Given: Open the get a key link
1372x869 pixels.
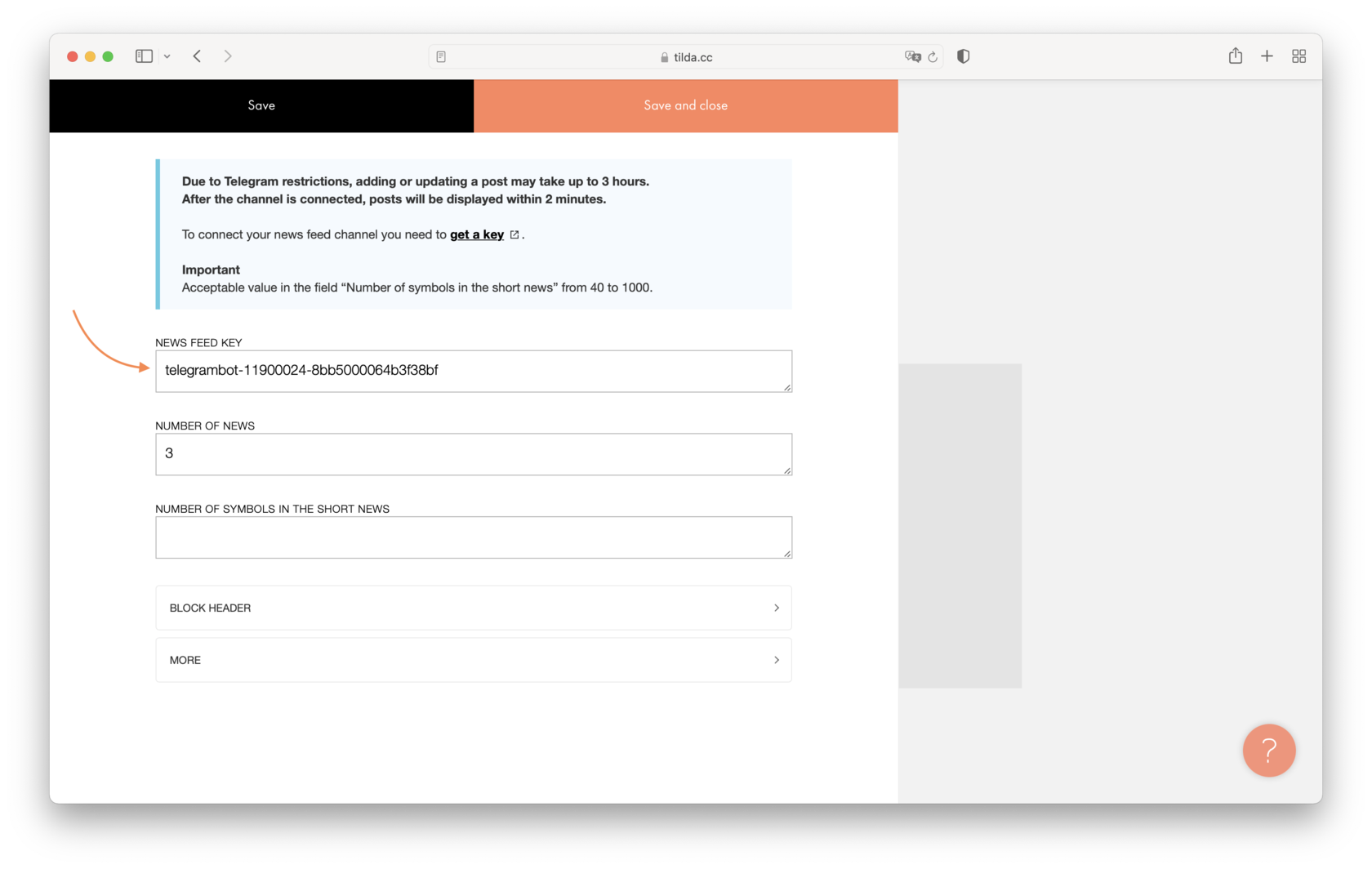Looking at the screenshot, I should click(x=476, y=234).
